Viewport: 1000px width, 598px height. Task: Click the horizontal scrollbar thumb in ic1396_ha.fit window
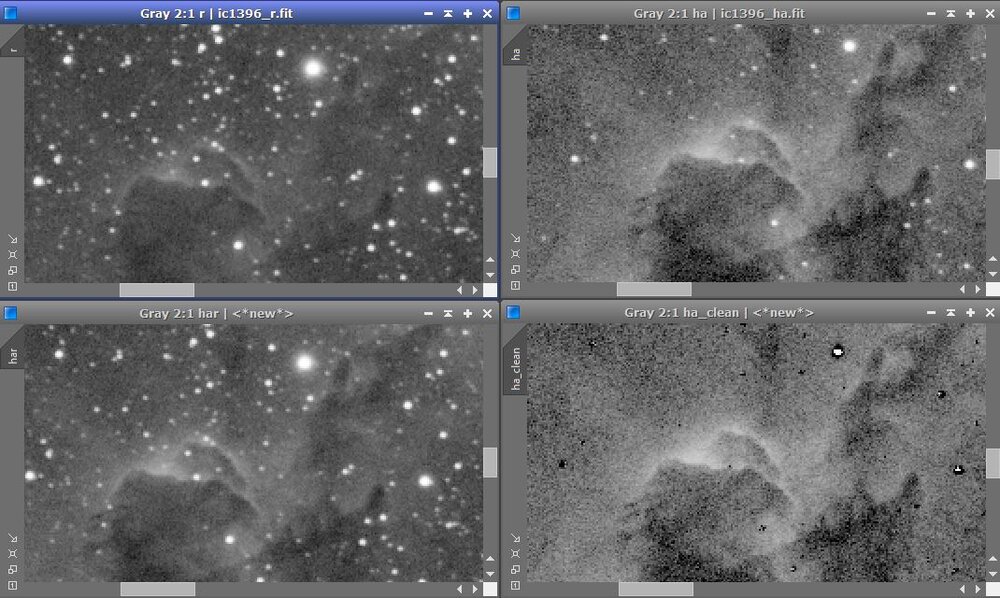tap(653, 289)
